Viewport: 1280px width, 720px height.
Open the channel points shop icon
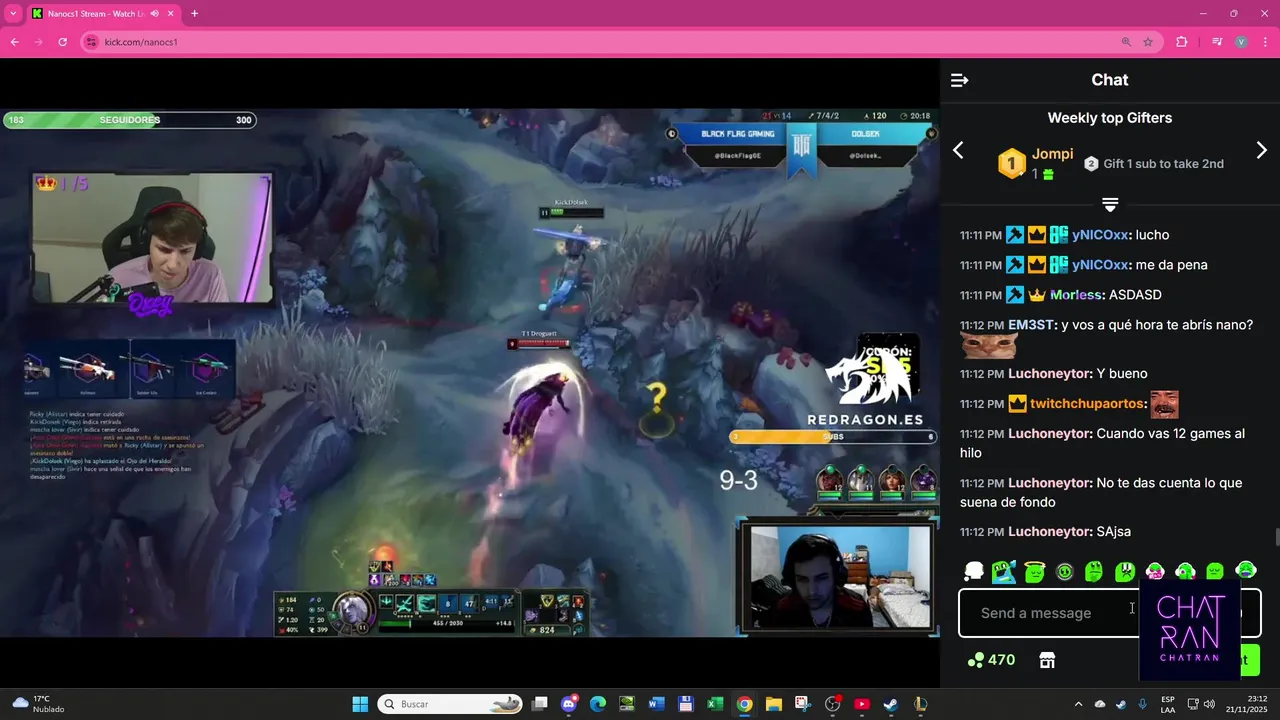1047,660
